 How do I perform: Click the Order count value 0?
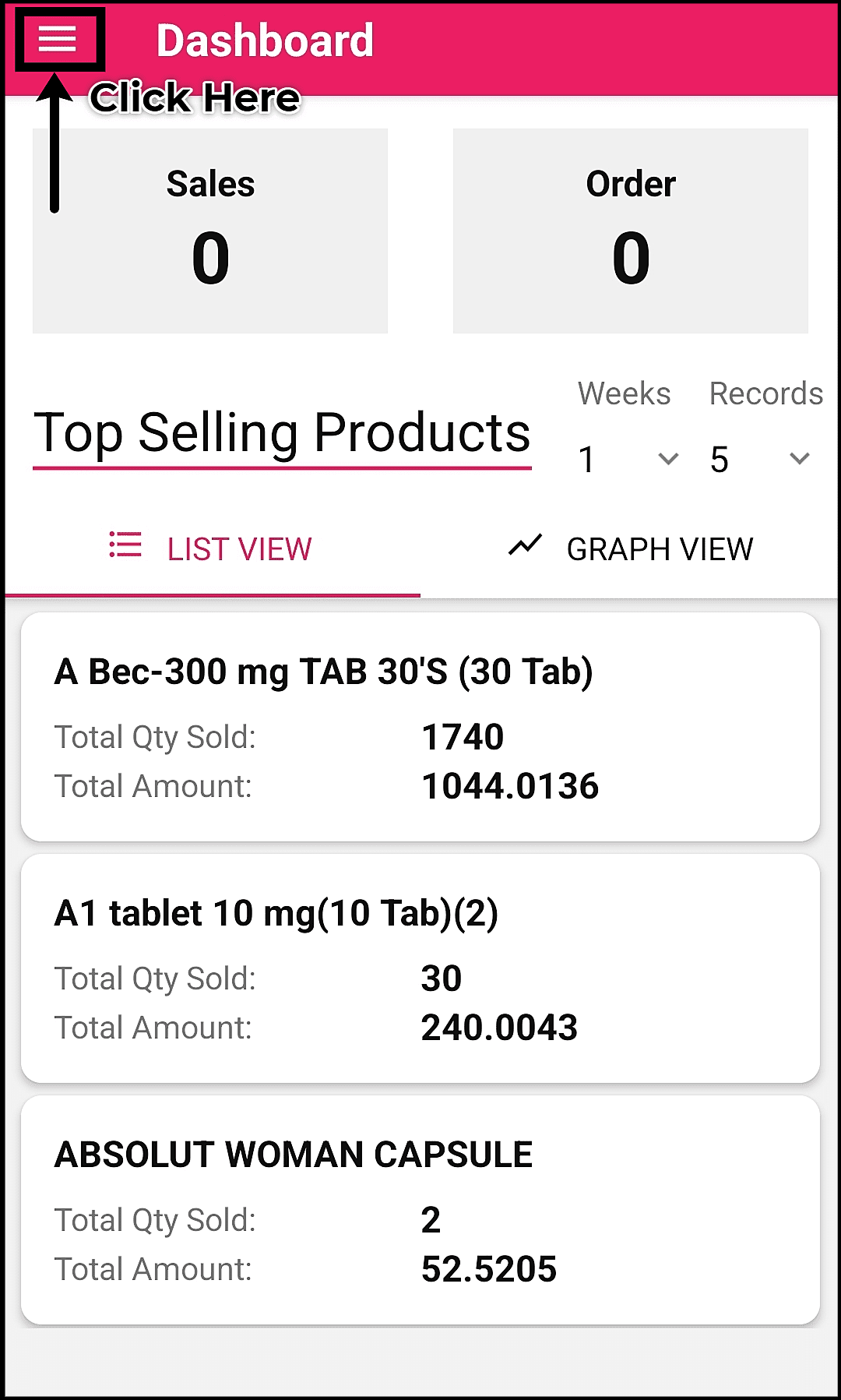tap(631, 258)
